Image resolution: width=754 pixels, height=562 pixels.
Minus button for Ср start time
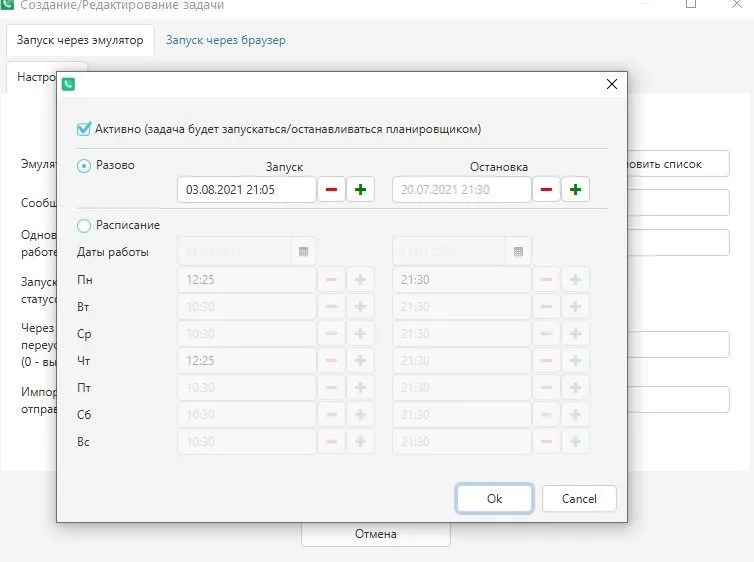(x=331, y=334)
